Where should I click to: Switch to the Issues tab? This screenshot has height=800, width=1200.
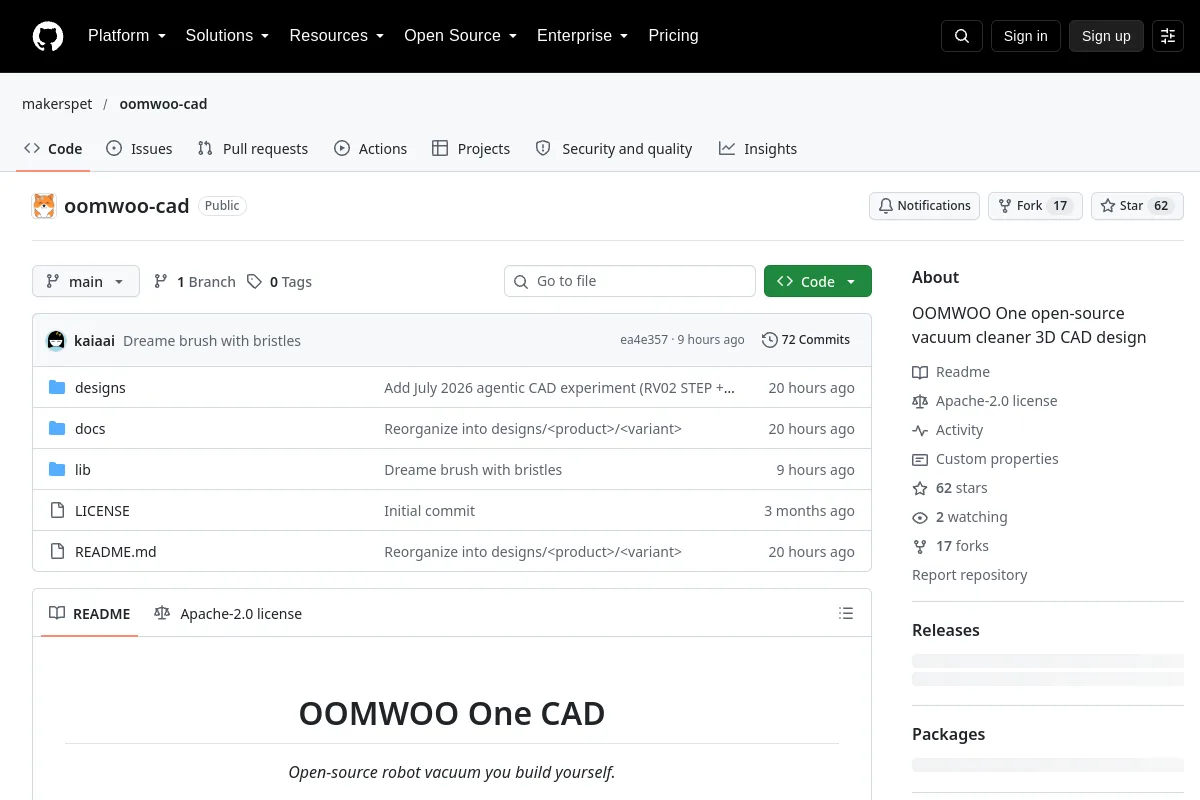click(139, 148)
